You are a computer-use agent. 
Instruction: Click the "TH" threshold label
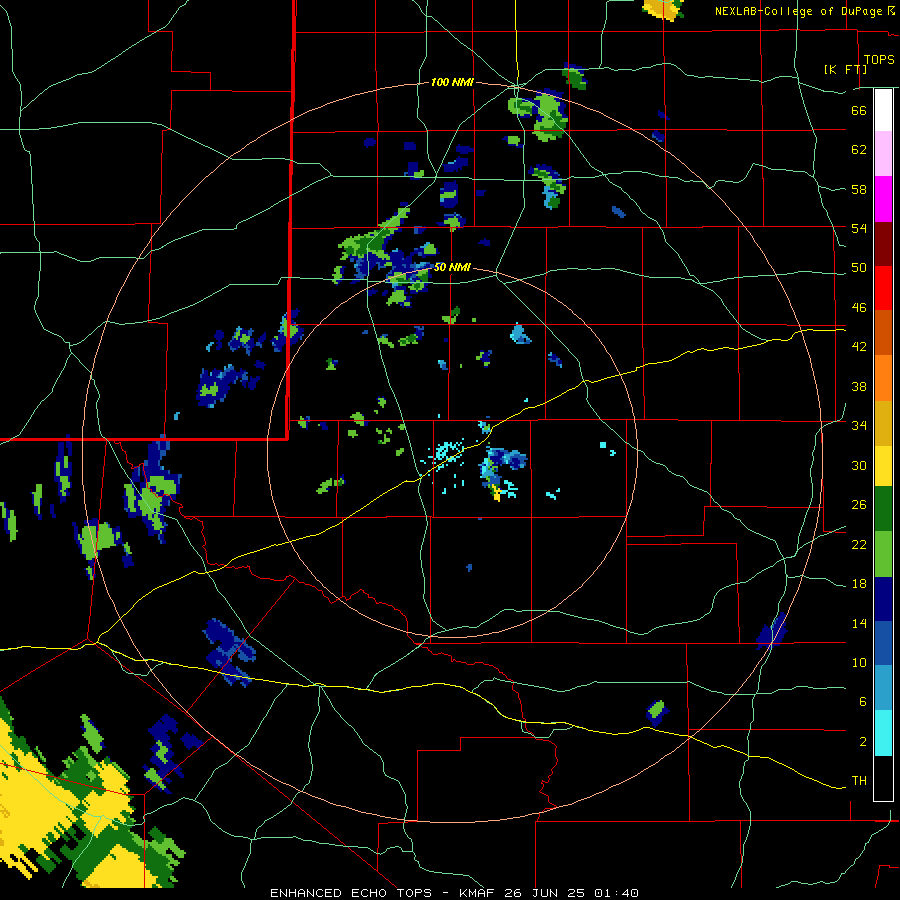[859, 781]
